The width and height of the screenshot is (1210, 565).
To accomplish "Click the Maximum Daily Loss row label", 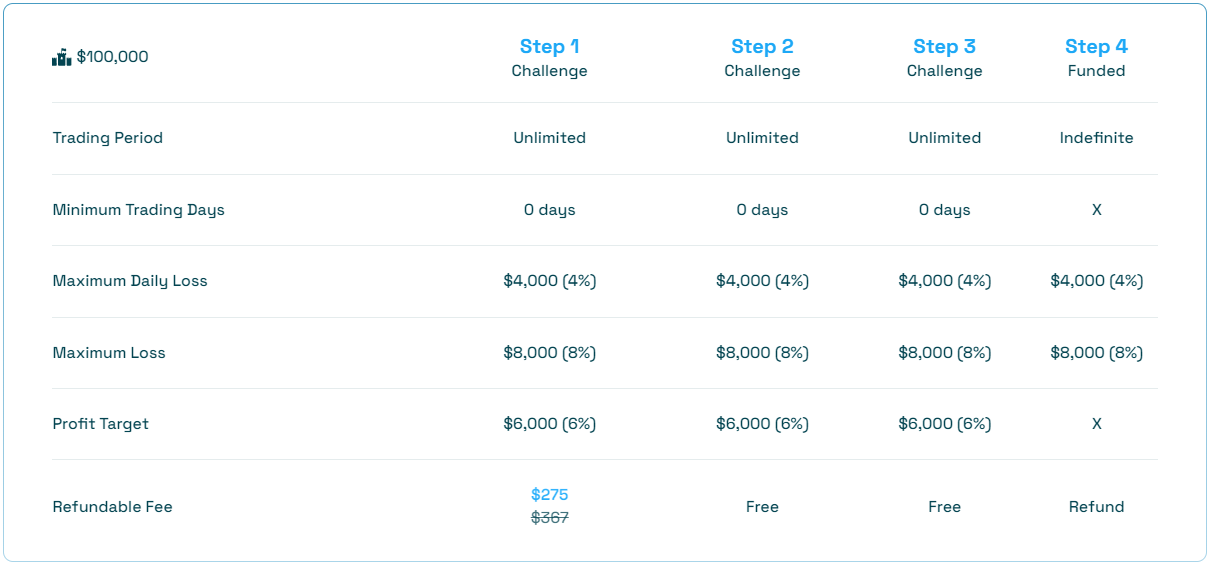I will [x=130, y=281].
